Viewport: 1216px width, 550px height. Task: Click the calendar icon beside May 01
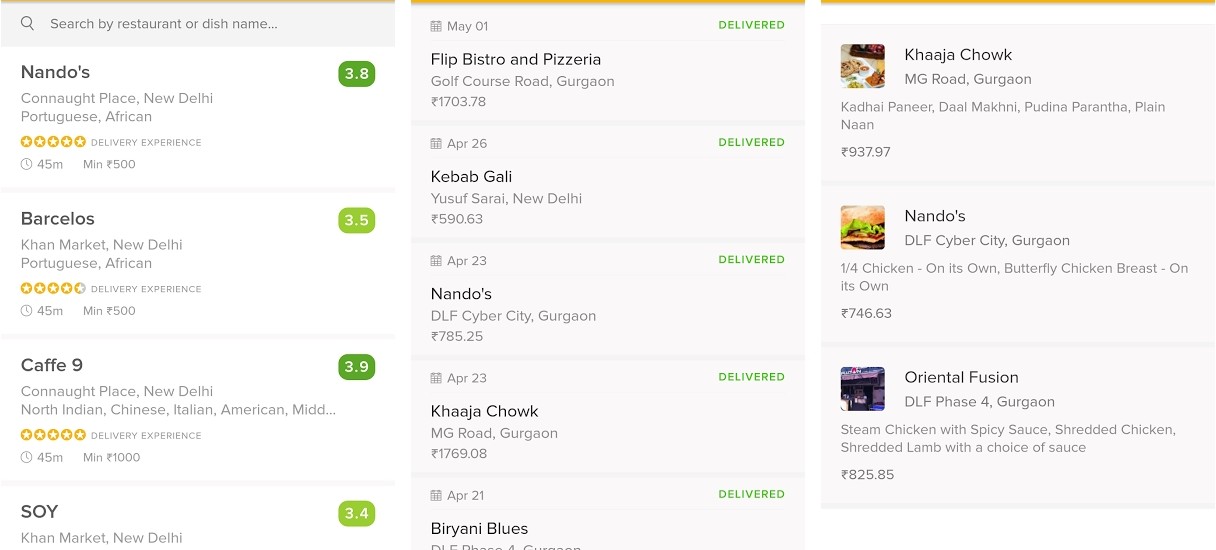coord(436,26)
